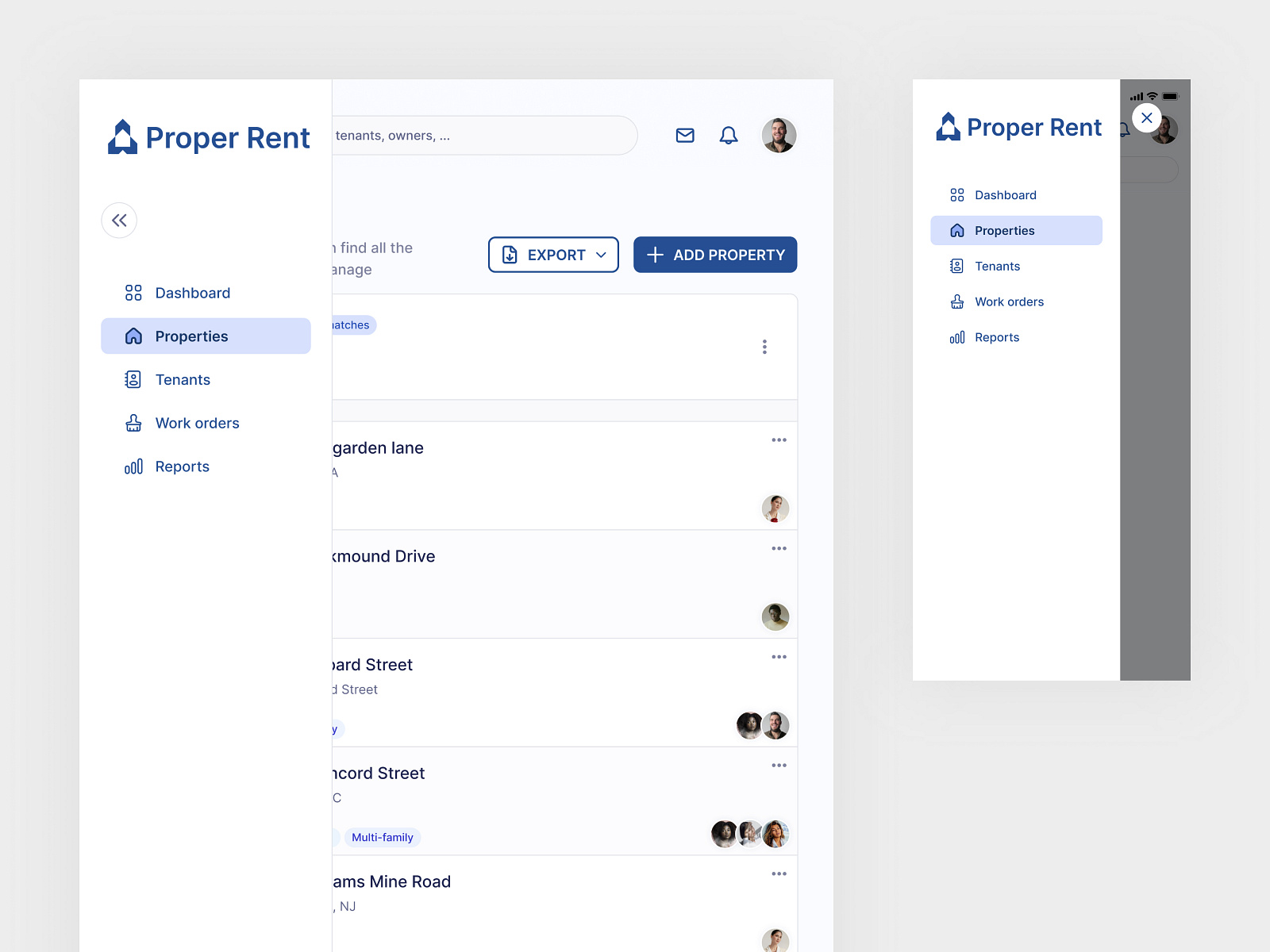The height and width of the screenshot is (952, 1270).
Task: Open the kebab menu on the garden lane property
Action: click(x=779, y=440)
